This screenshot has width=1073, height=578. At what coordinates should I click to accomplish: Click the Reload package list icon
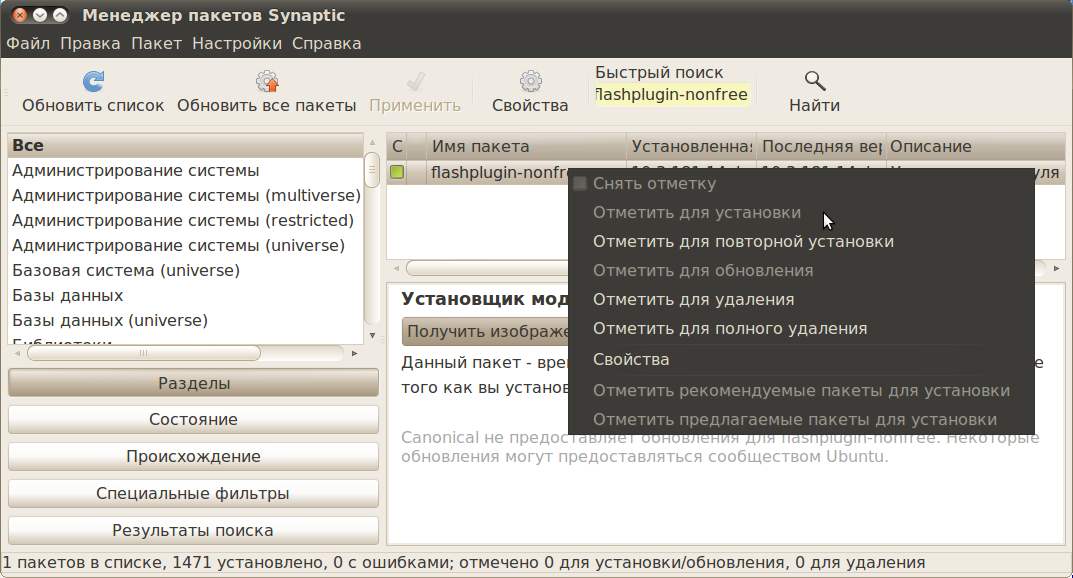click(x=93, y=81)
